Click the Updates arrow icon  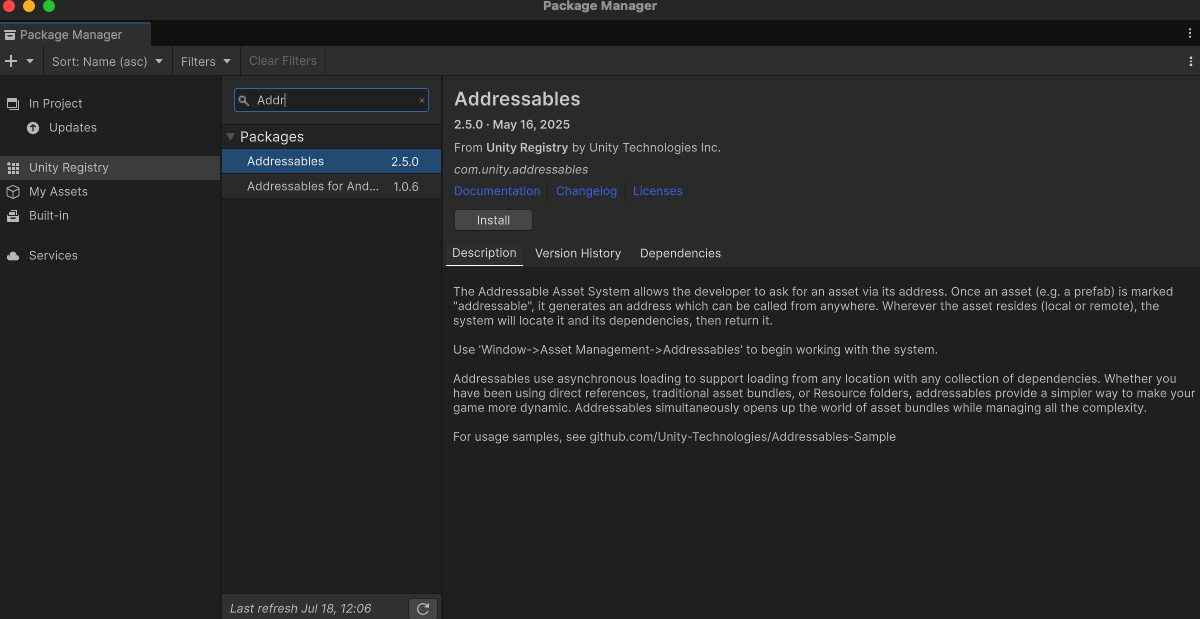[x=33, y=128]
